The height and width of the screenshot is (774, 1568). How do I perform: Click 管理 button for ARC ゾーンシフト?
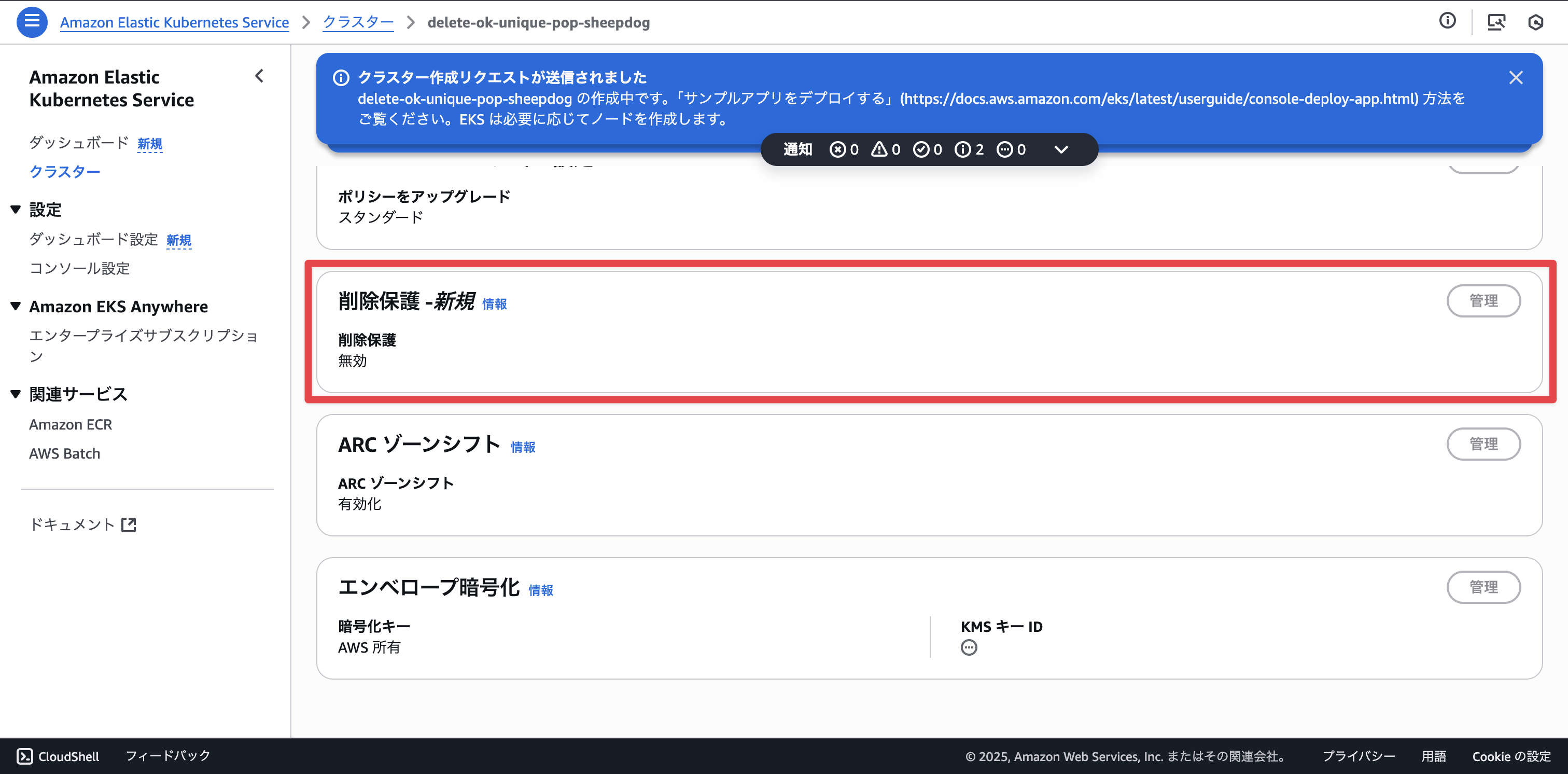click(x=1483, y=444)
